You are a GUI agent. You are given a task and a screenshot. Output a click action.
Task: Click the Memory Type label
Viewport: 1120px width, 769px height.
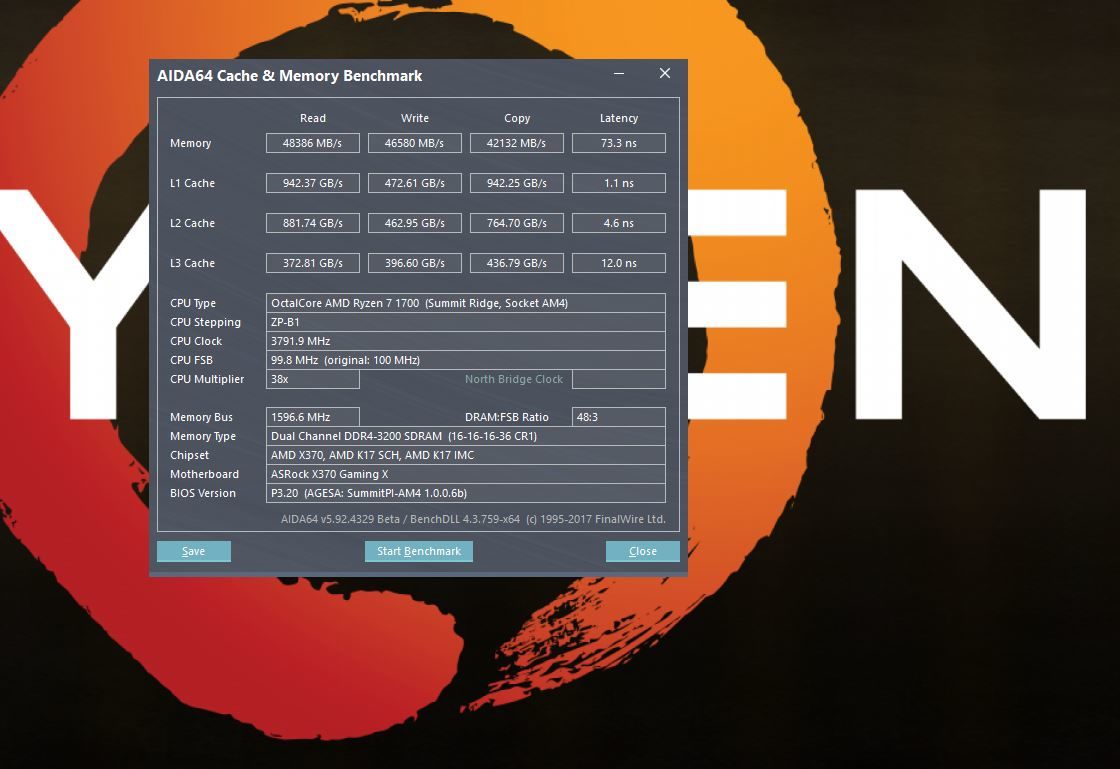203,436
